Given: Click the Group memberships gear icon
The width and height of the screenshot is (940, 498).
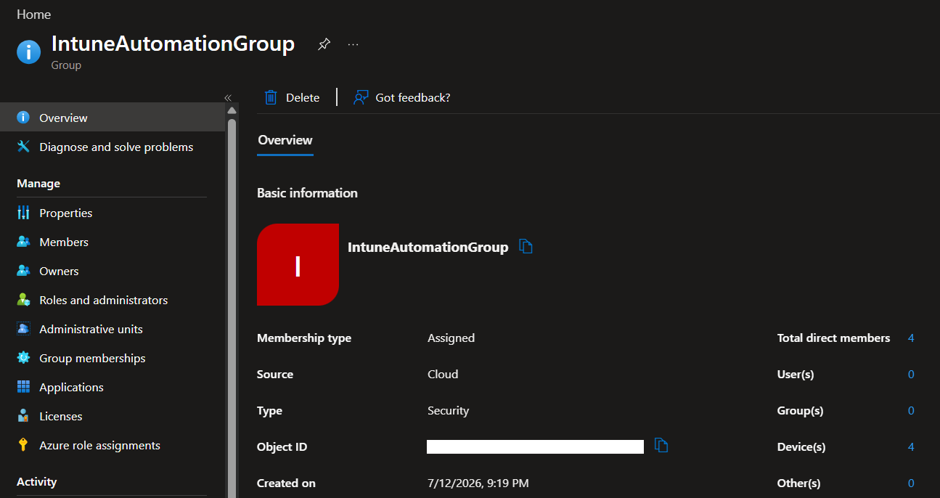Looking at the screenshot, I should click(23, 358).
